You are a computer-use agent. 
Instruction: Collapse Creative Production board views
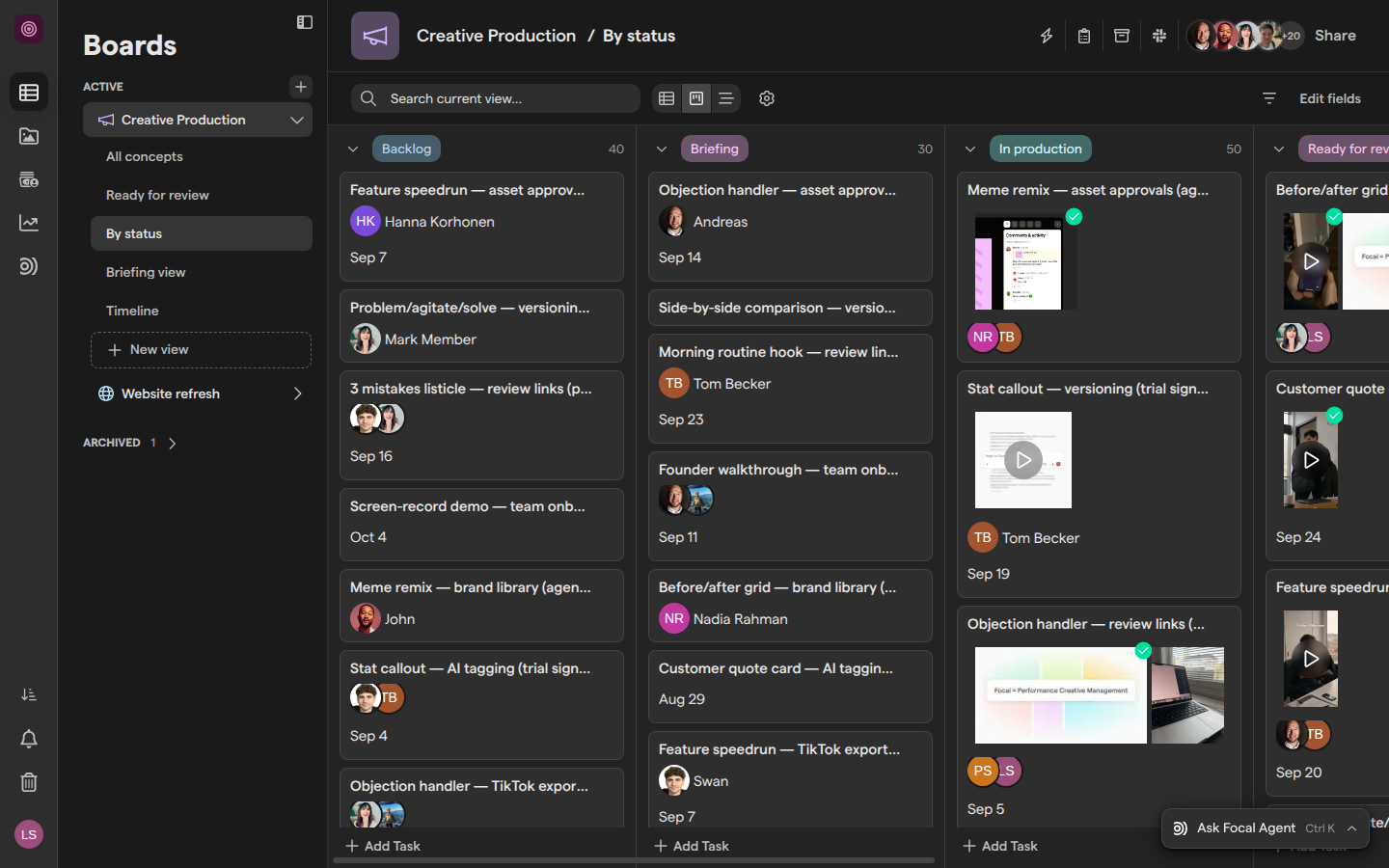point(297,120)
